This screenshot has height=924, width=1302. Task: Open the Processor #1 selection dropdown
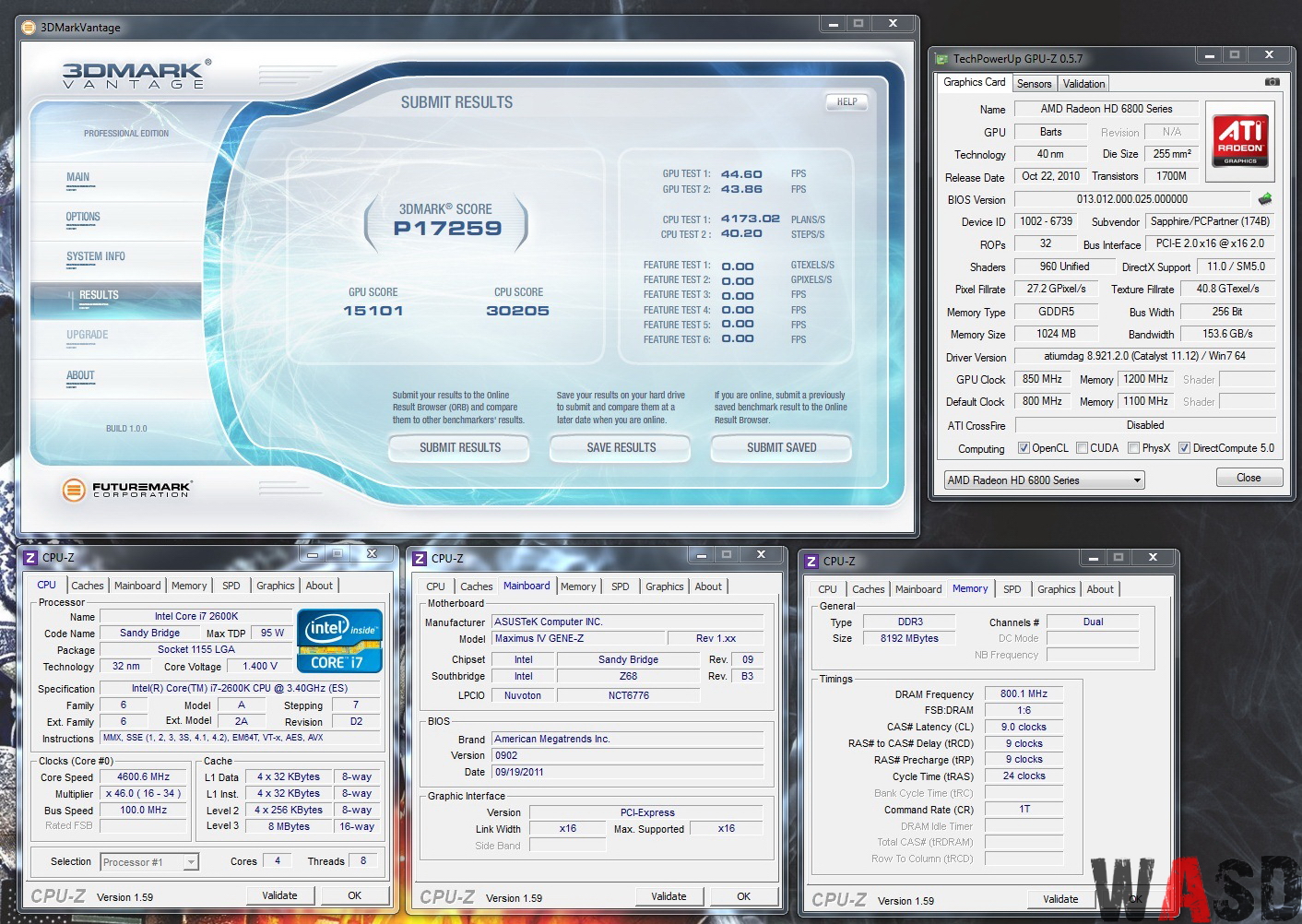149,862
